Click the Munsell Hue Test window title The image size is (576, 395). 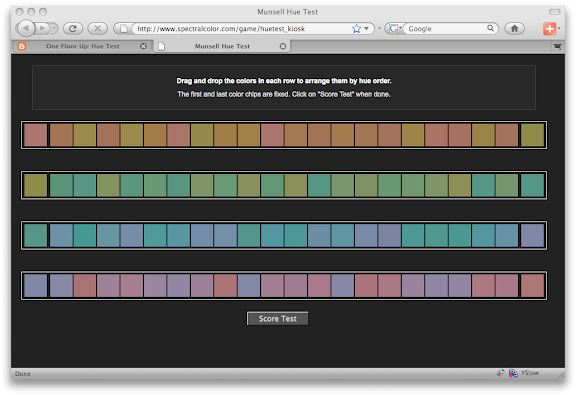click(x=287, y=12)
